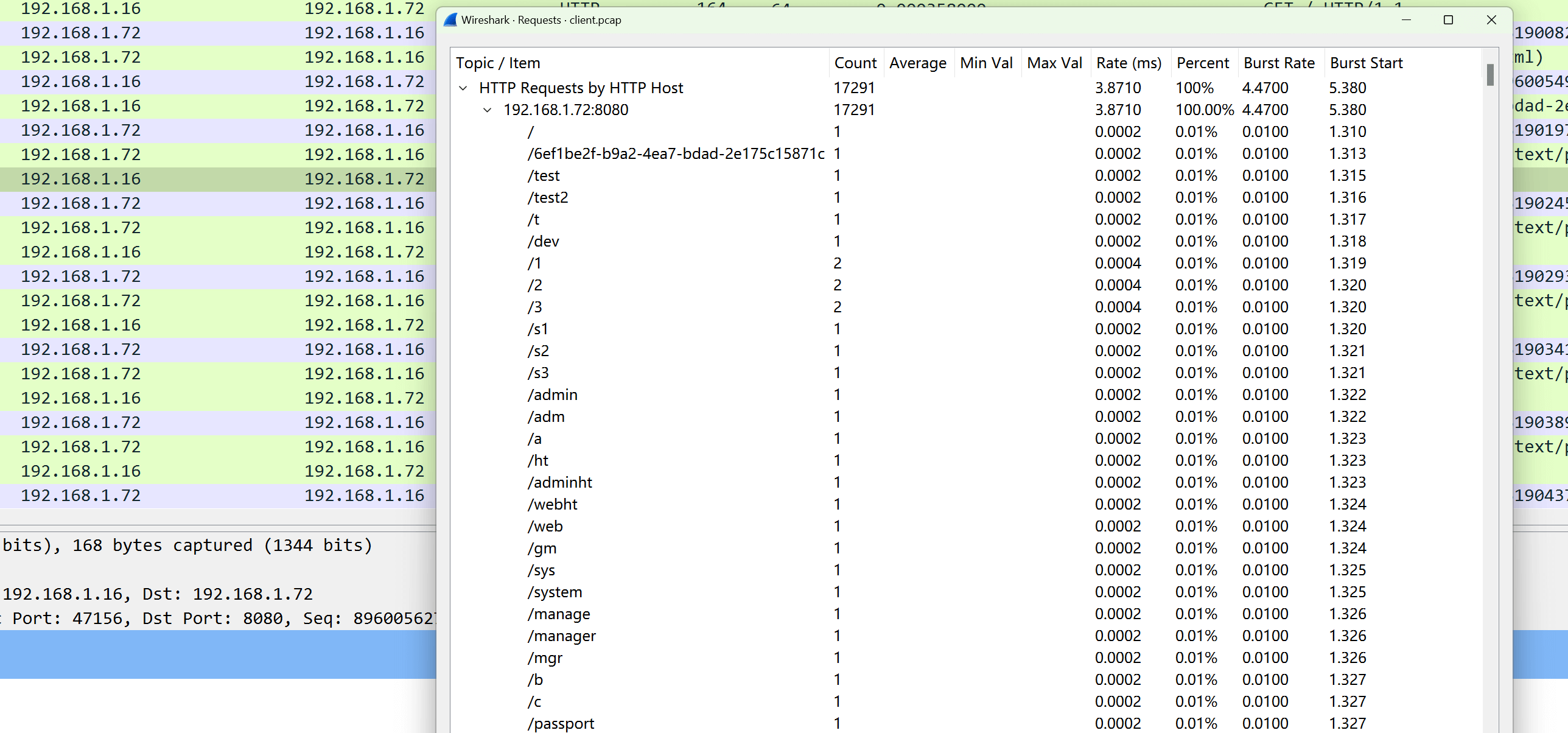
Task: Select the /admin row
Action: point(968,395)
